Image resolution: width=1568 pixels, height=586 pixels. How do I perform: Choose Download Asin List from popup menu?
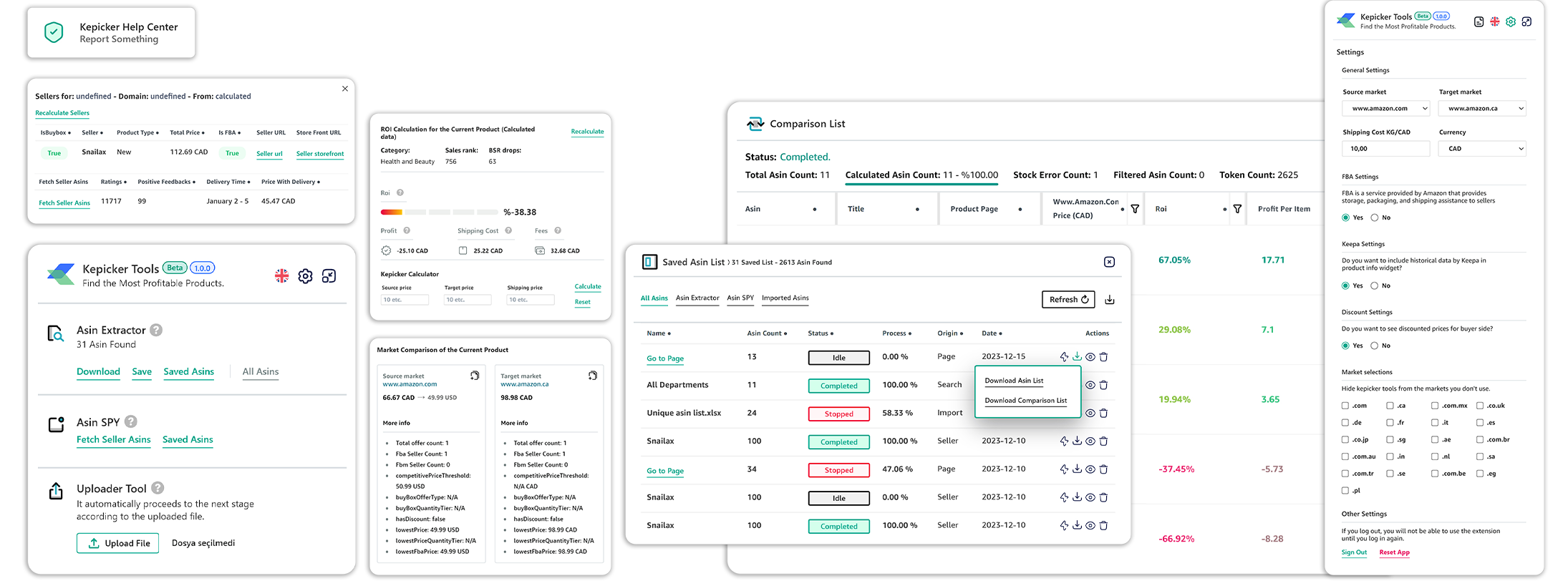pos(1014,381)
